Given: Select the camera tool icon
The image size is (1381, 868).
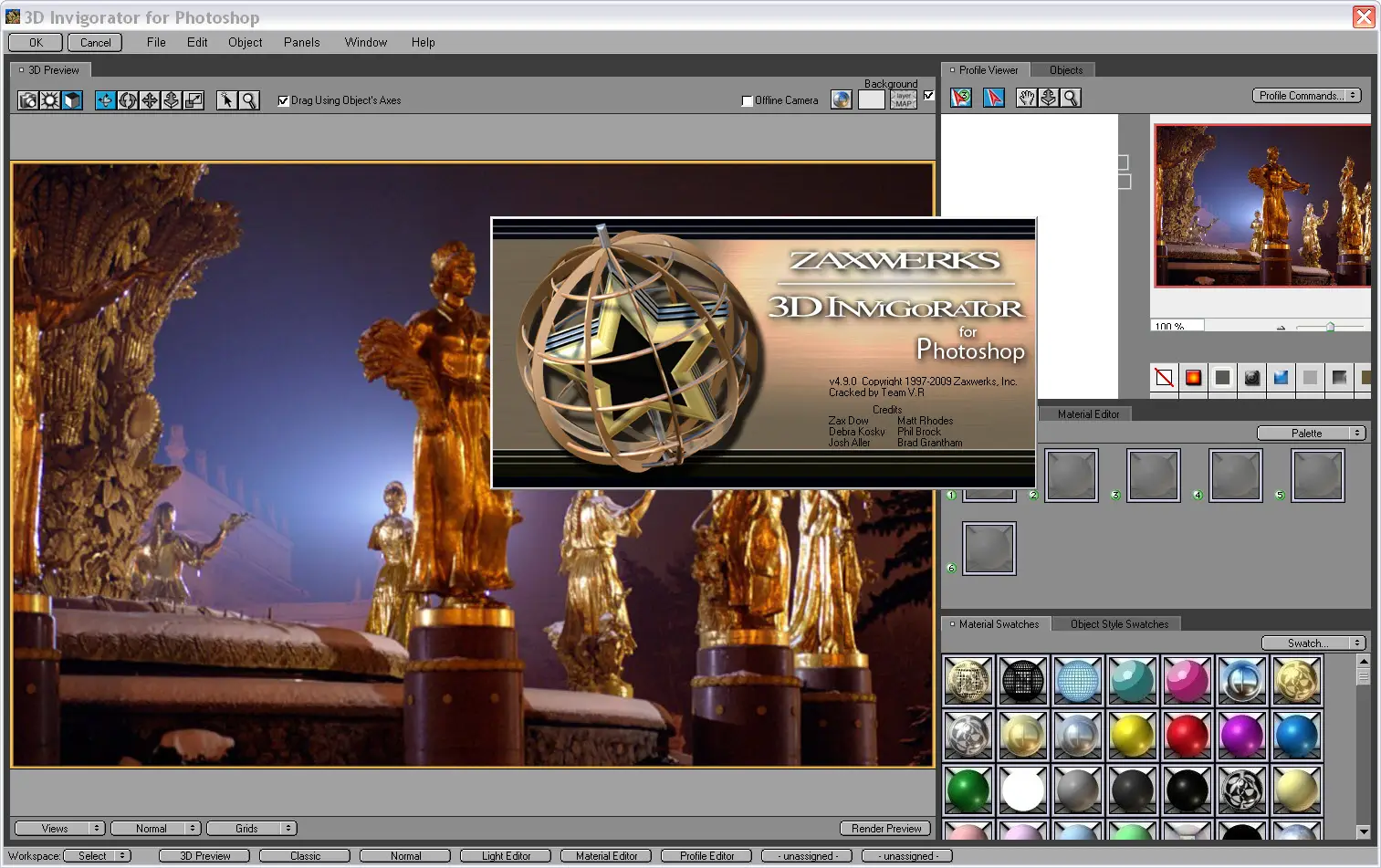Looking at the screenshot, I should click(x=28, y=100).
